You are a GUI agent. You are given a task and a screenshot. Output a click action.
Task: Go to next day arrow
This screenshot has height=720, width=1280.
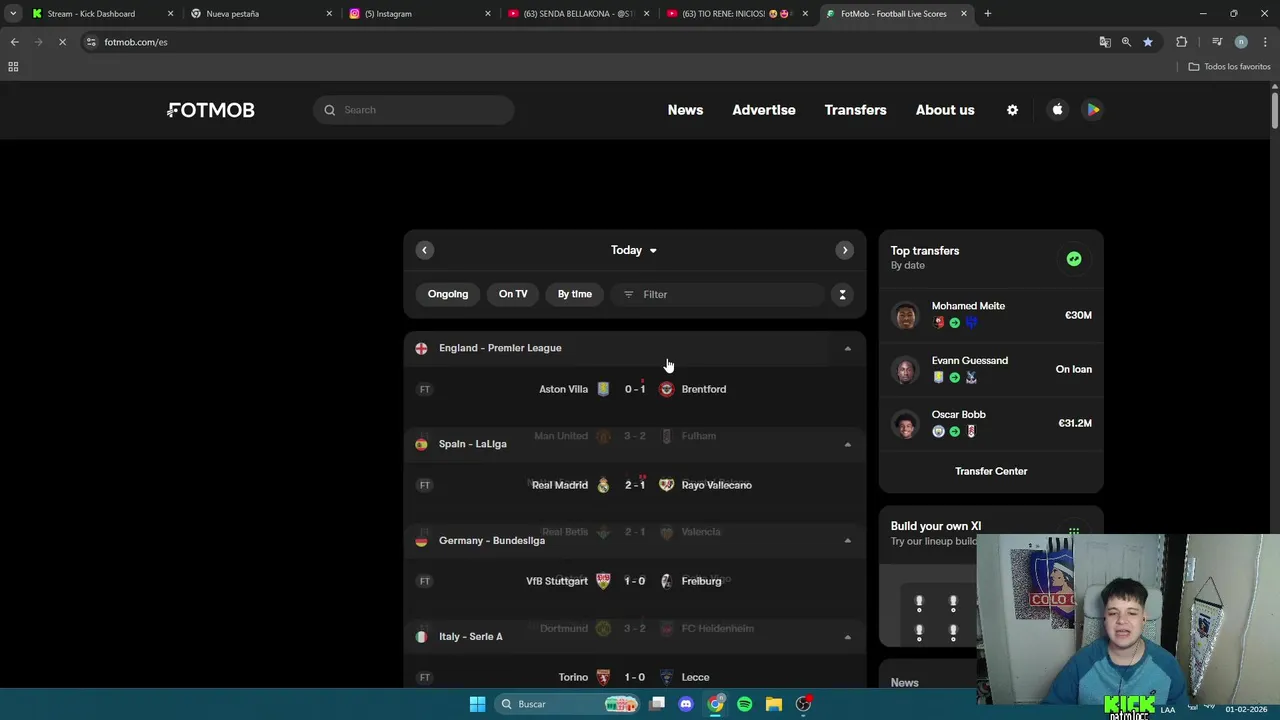(x=845, y=250)
